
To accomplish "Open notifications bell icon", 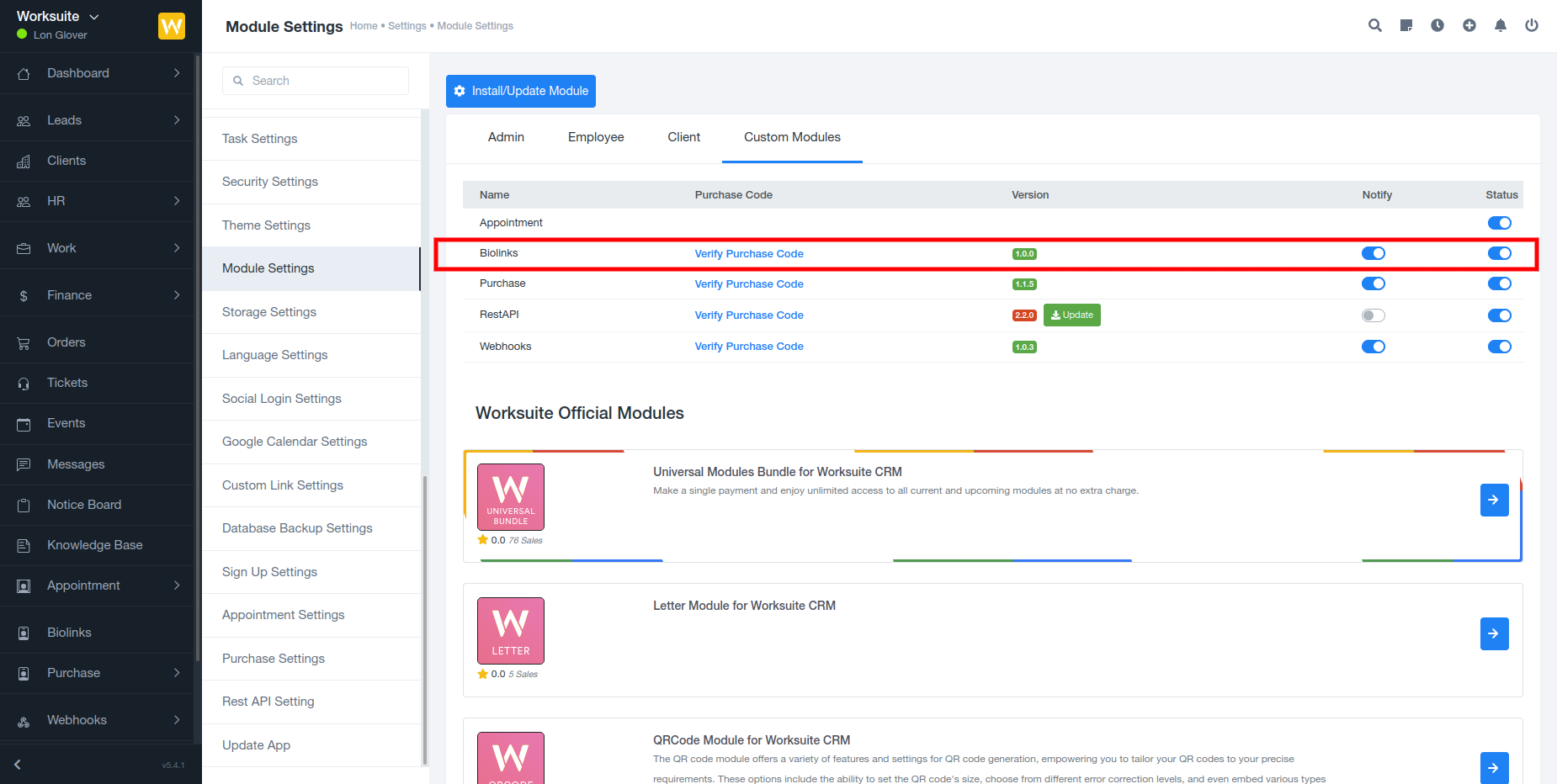I will click(x=1501, y=25).
